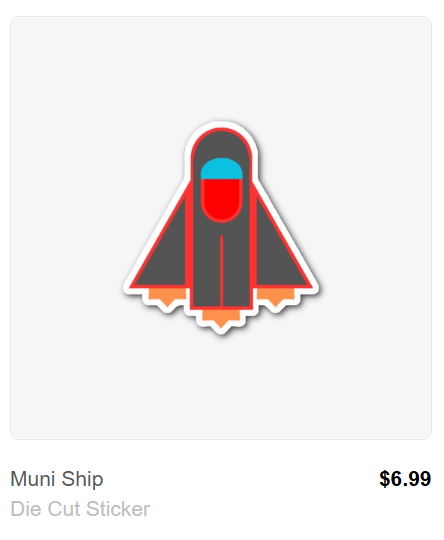Click the red capsule on the rocket
This screenshot has height=540, width=444.
coord(222,200)
